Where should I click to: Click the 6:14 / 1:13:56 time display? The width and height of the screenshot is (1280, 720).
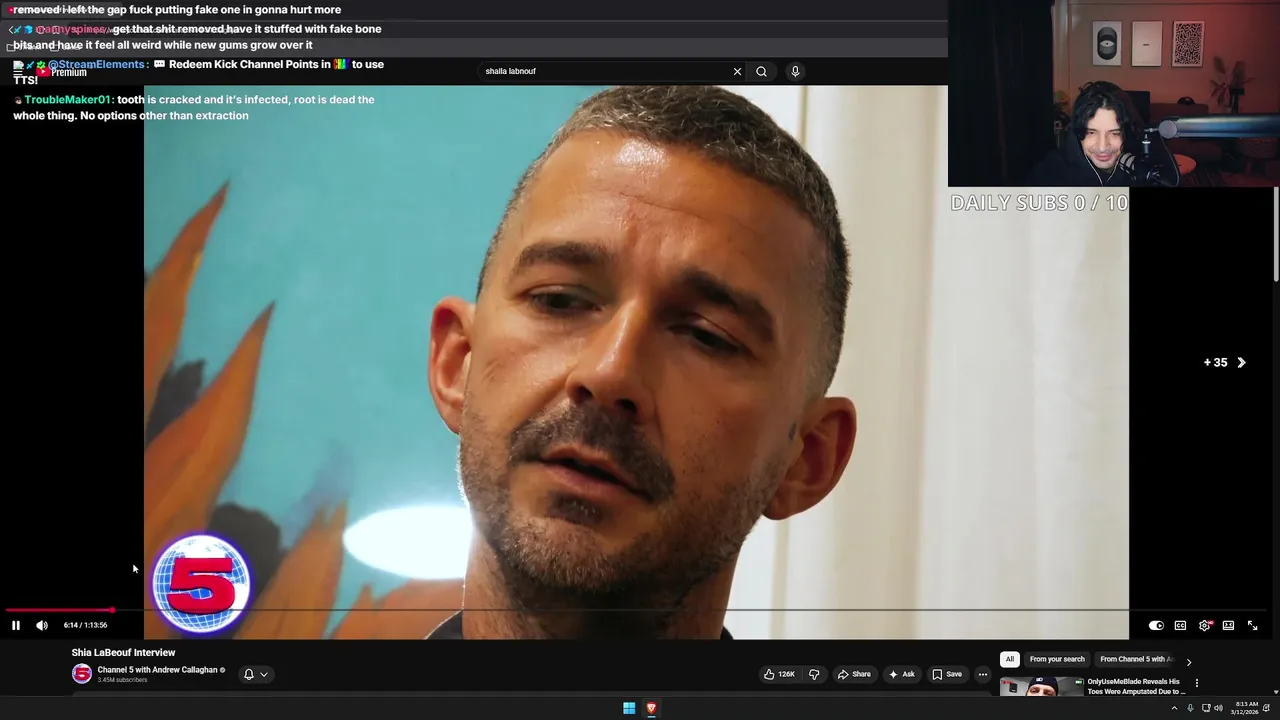click(85, 625)
